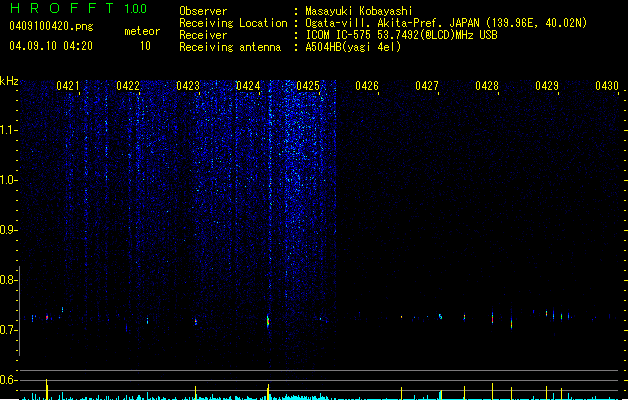The height and width of the screenshot is (400, 629).
Task: Click the Observer label
Action: click(x=203, y=11)
